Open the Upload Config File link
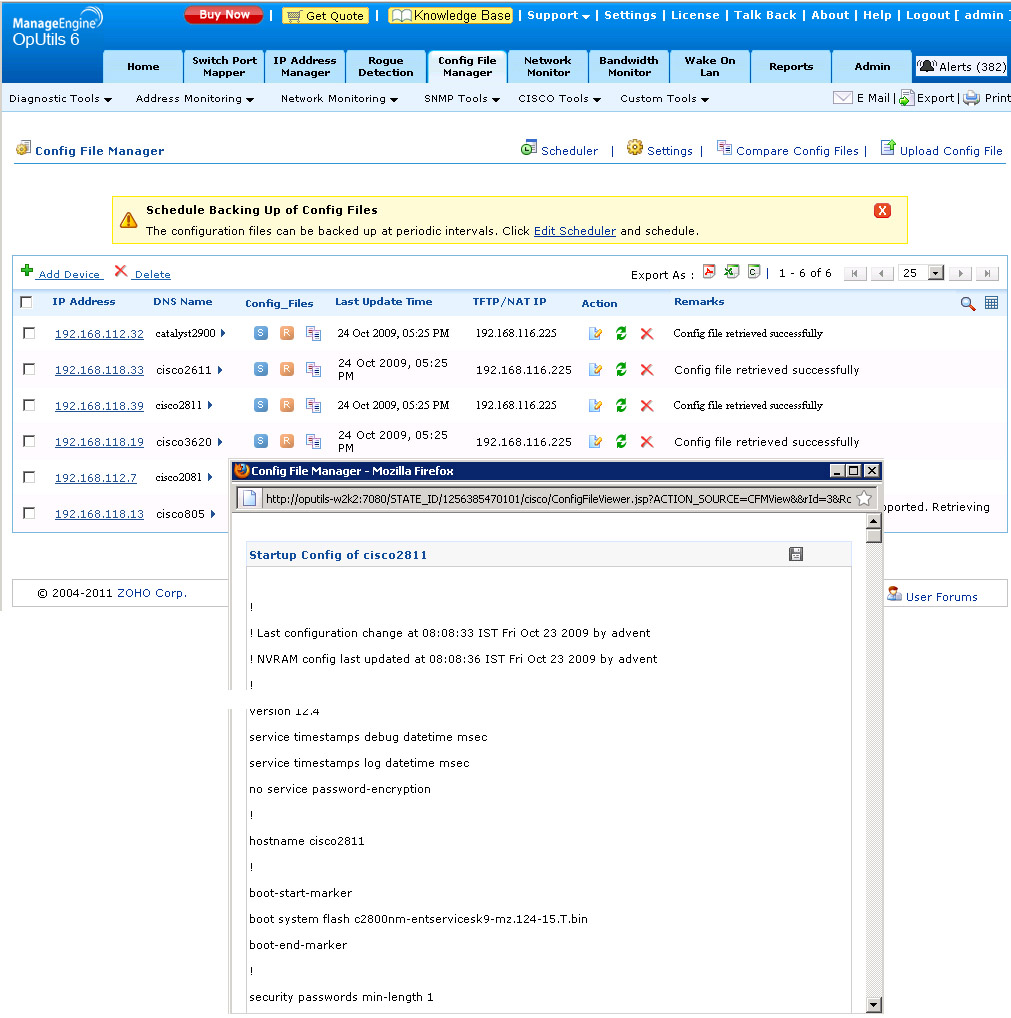The height and width of the screenshot is (1018, 1011). coord(951,151)
